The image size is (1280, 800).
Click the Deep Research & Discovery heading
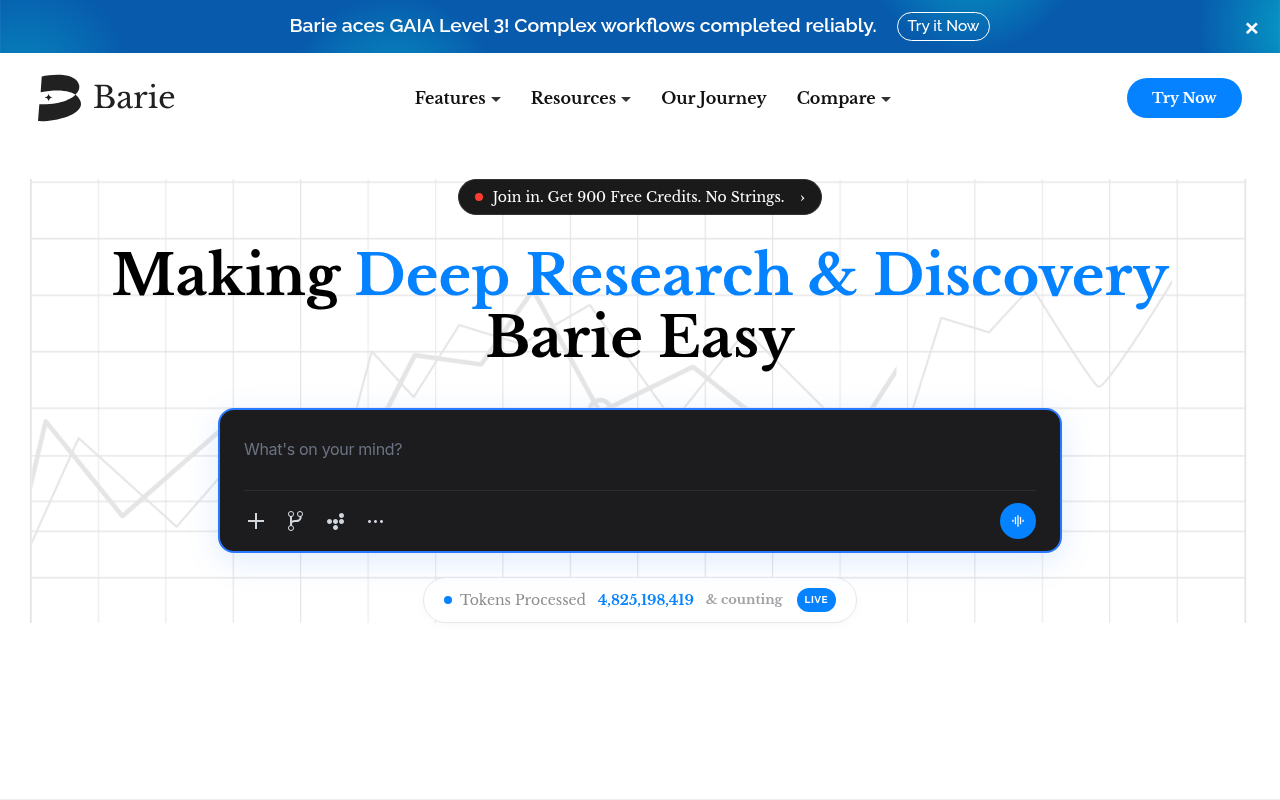click(x=762, y=276)
